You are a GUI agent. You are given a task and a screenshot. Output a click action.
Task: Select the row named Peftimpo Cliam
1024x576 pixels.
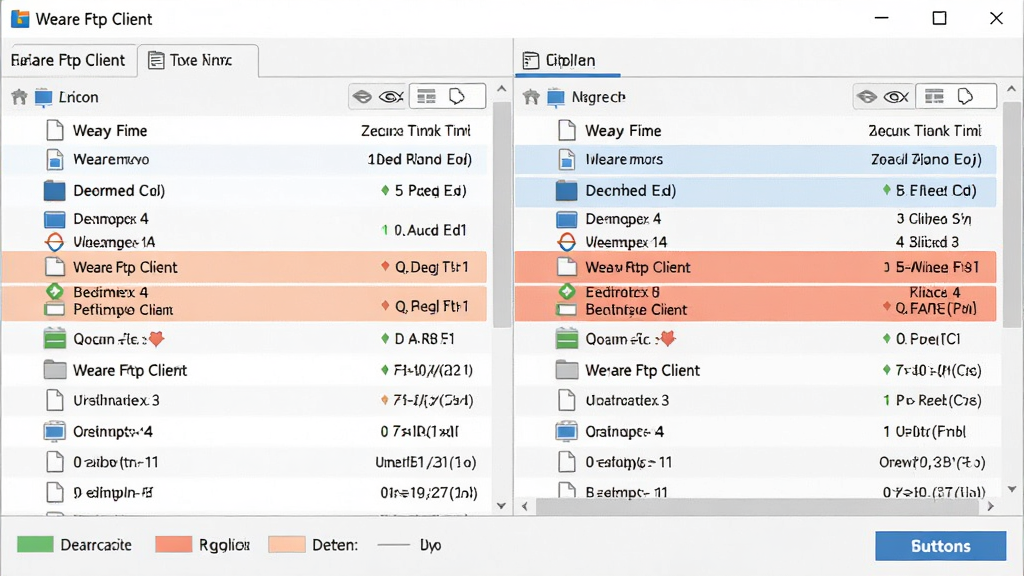point(244,310)
